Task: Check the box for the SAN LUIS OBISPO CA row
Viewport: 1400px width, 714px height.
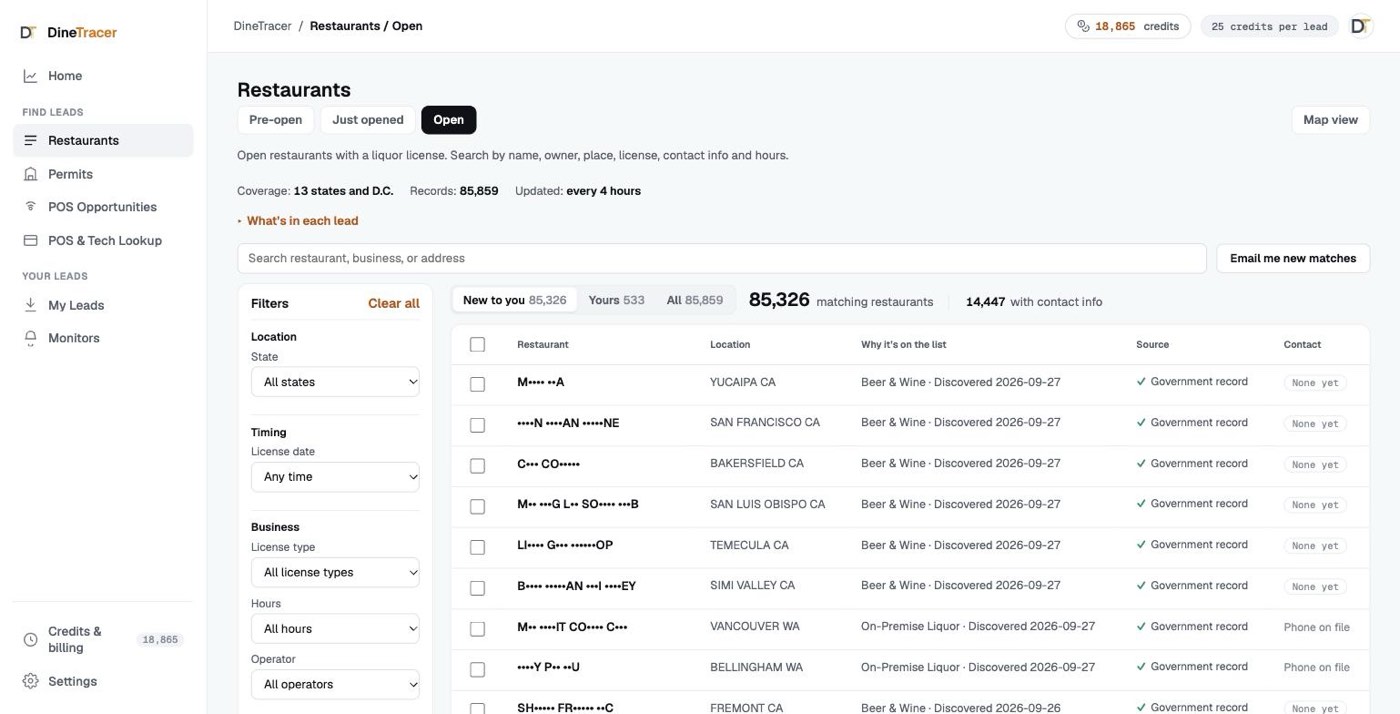Action: click(477, 507)
